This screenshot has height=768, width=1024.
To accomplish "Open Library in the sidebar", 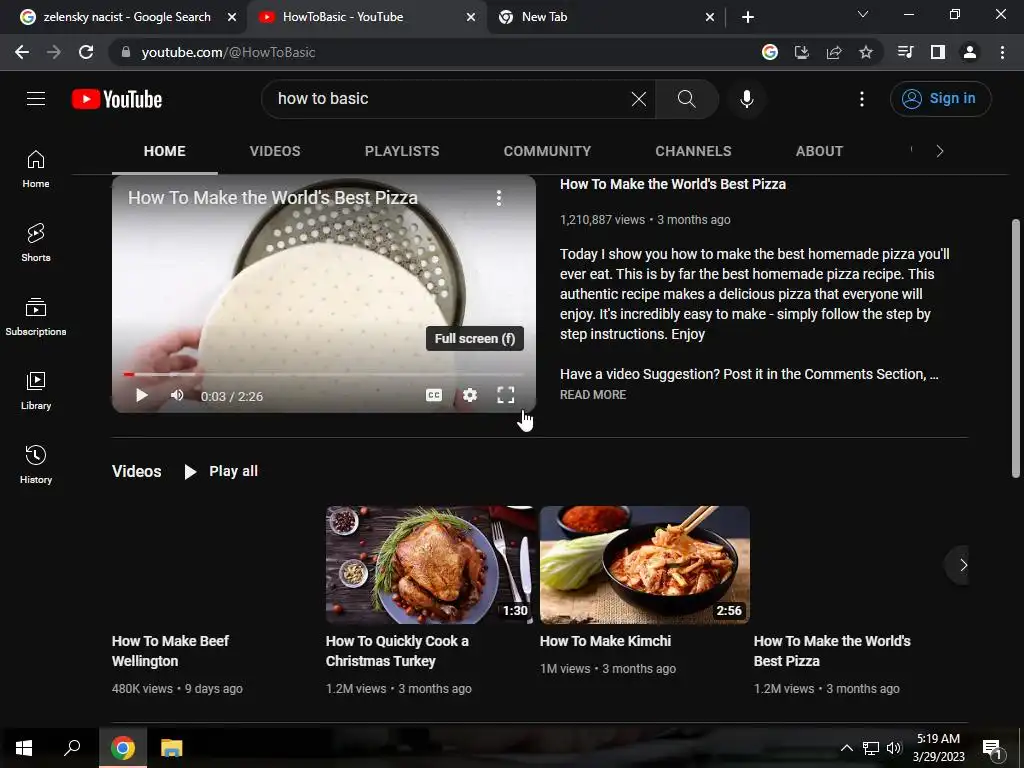I will pyautogui.click(x=36, y=391).
